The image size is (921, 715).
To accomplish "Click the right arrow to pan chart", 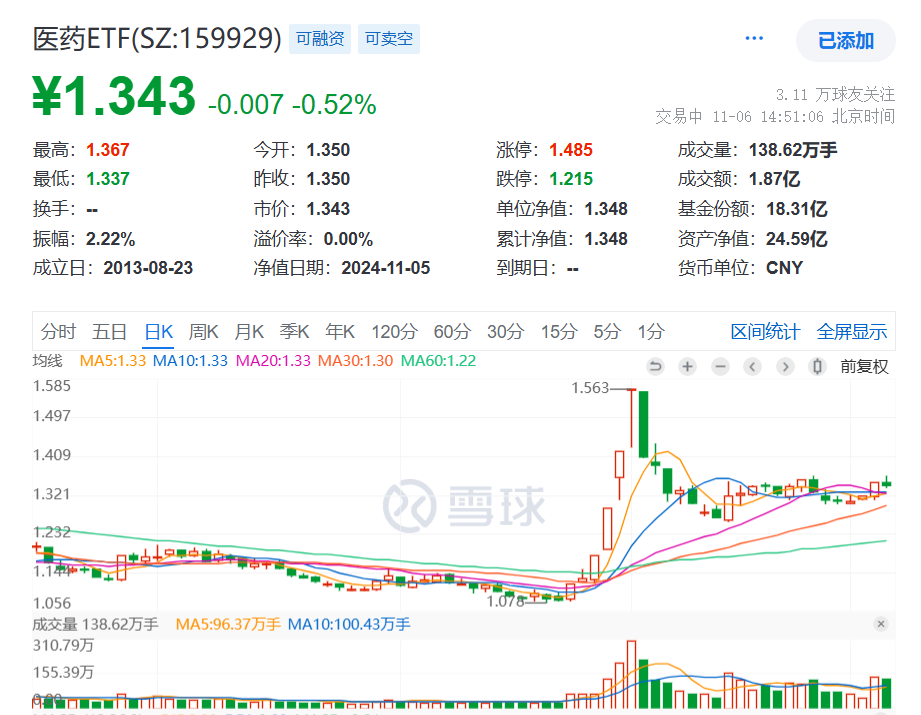I will coord(785,367).
